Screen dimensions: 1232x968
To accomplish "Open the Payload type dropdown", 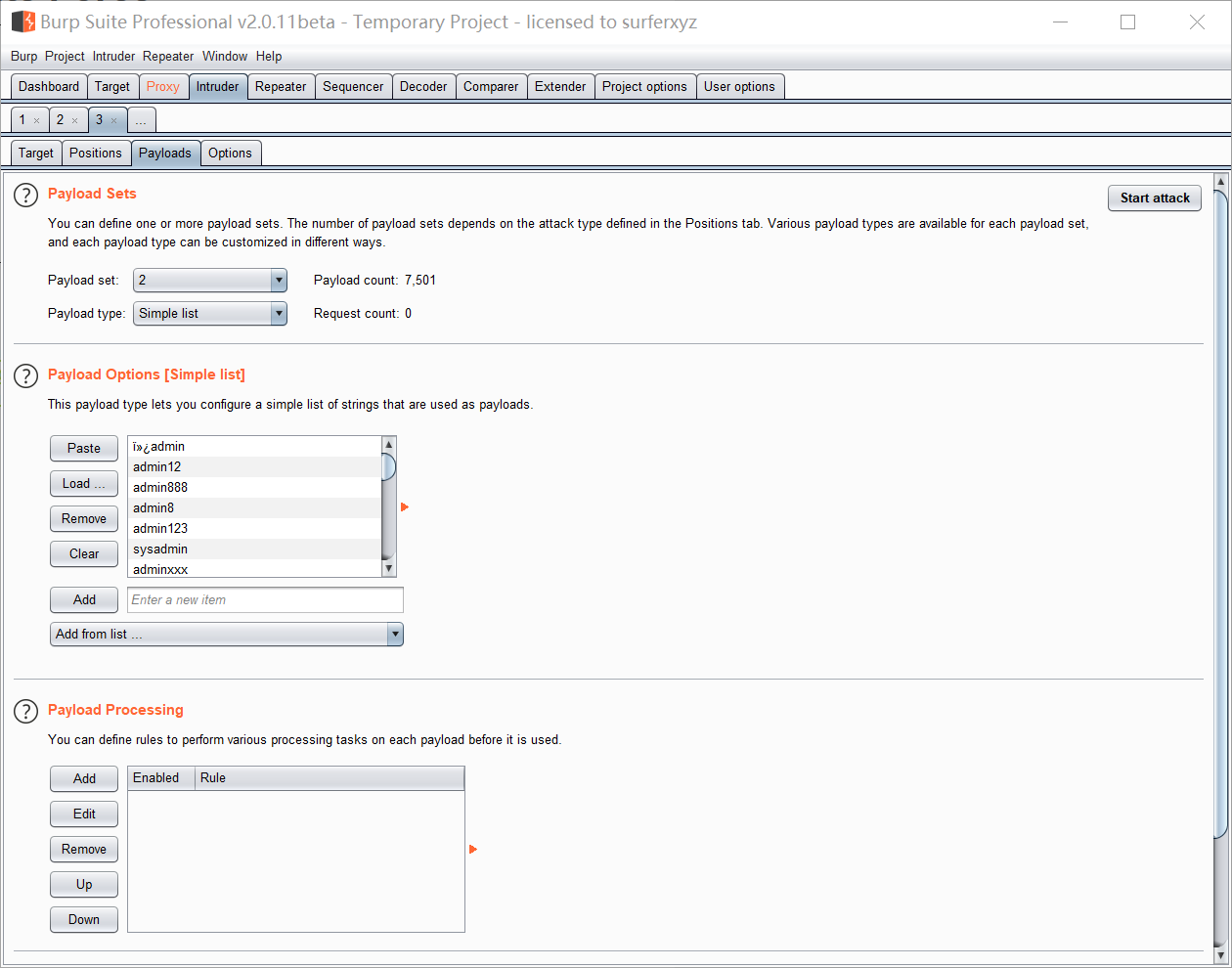I will pyautogui.click(x=210, y=314).
